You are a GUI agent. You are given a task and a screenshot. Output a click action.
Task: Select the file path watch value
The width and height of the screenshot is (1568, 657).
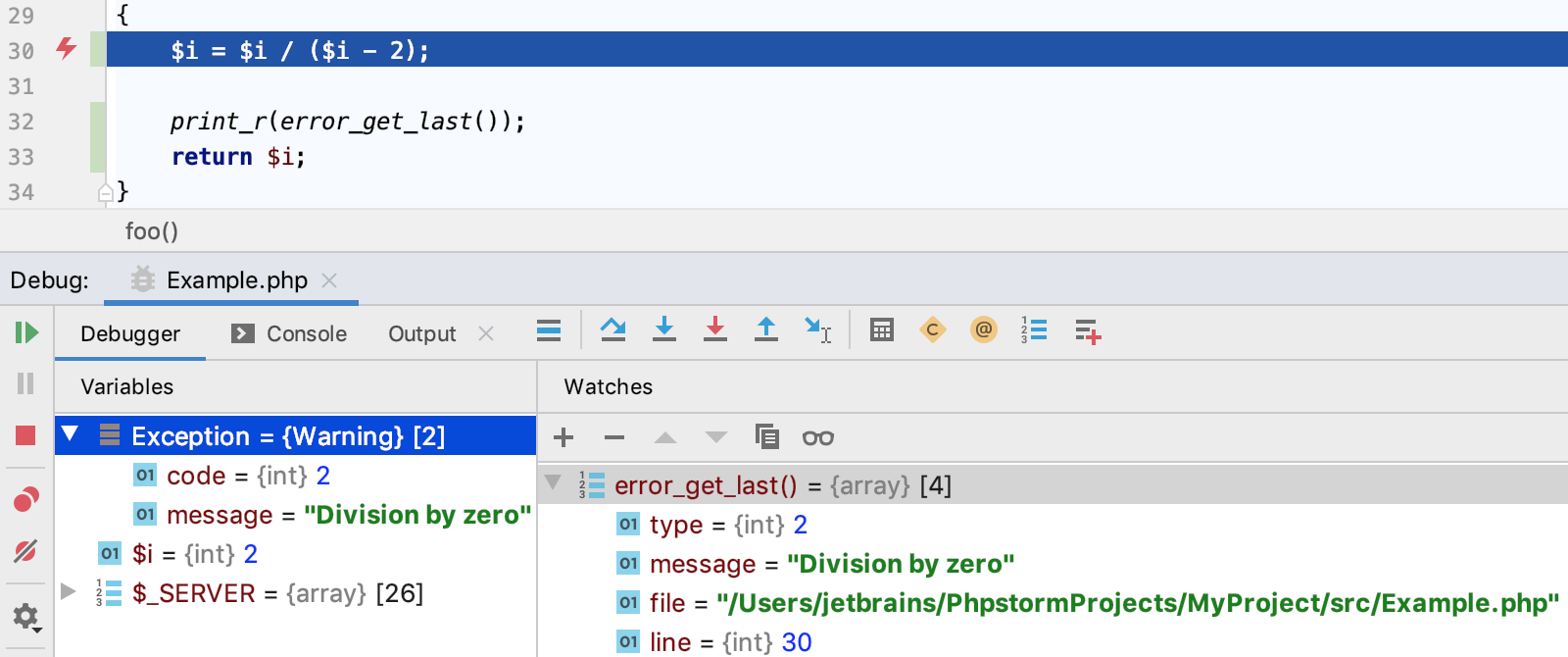(1137, 603)
